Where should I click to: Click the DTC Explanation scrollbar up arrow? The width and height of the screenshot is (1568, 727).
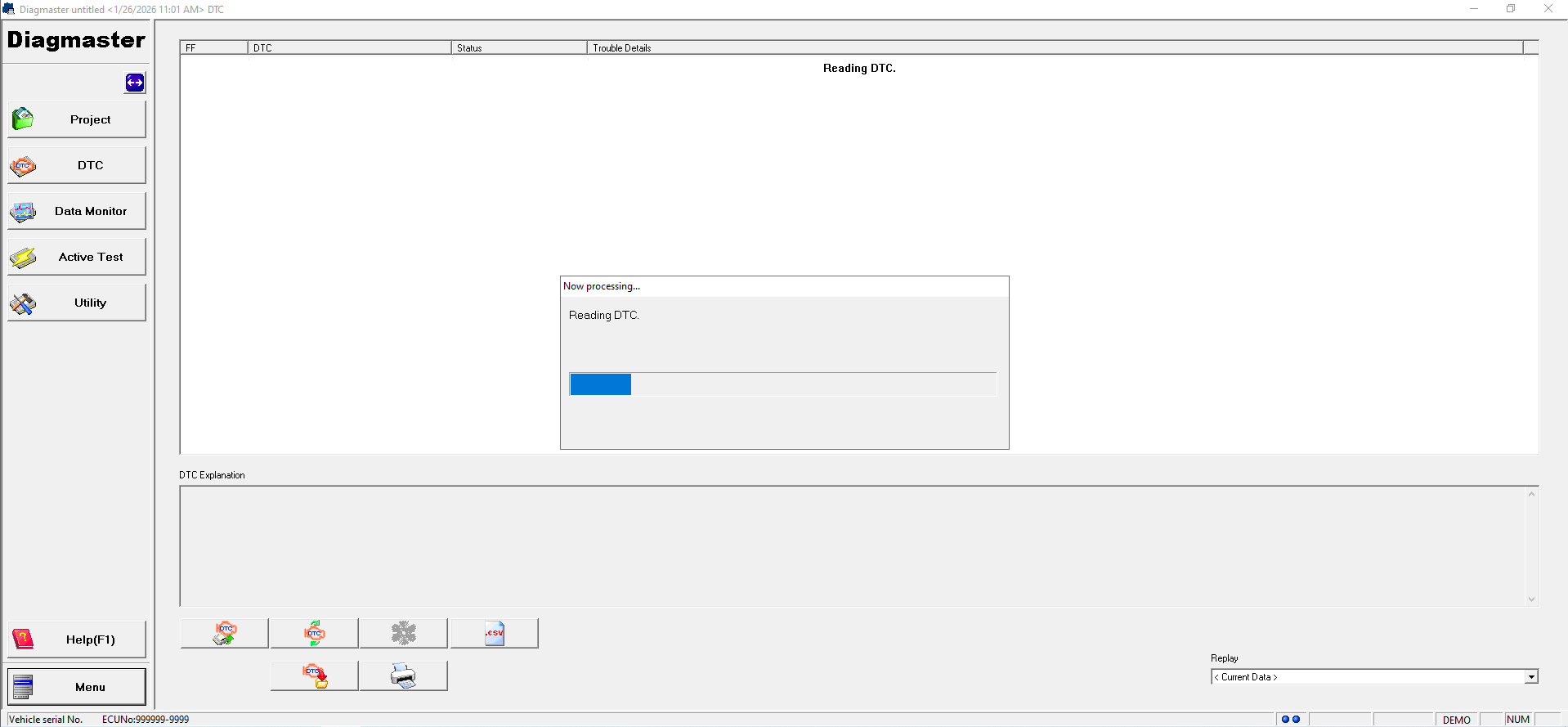[1531, 494]
